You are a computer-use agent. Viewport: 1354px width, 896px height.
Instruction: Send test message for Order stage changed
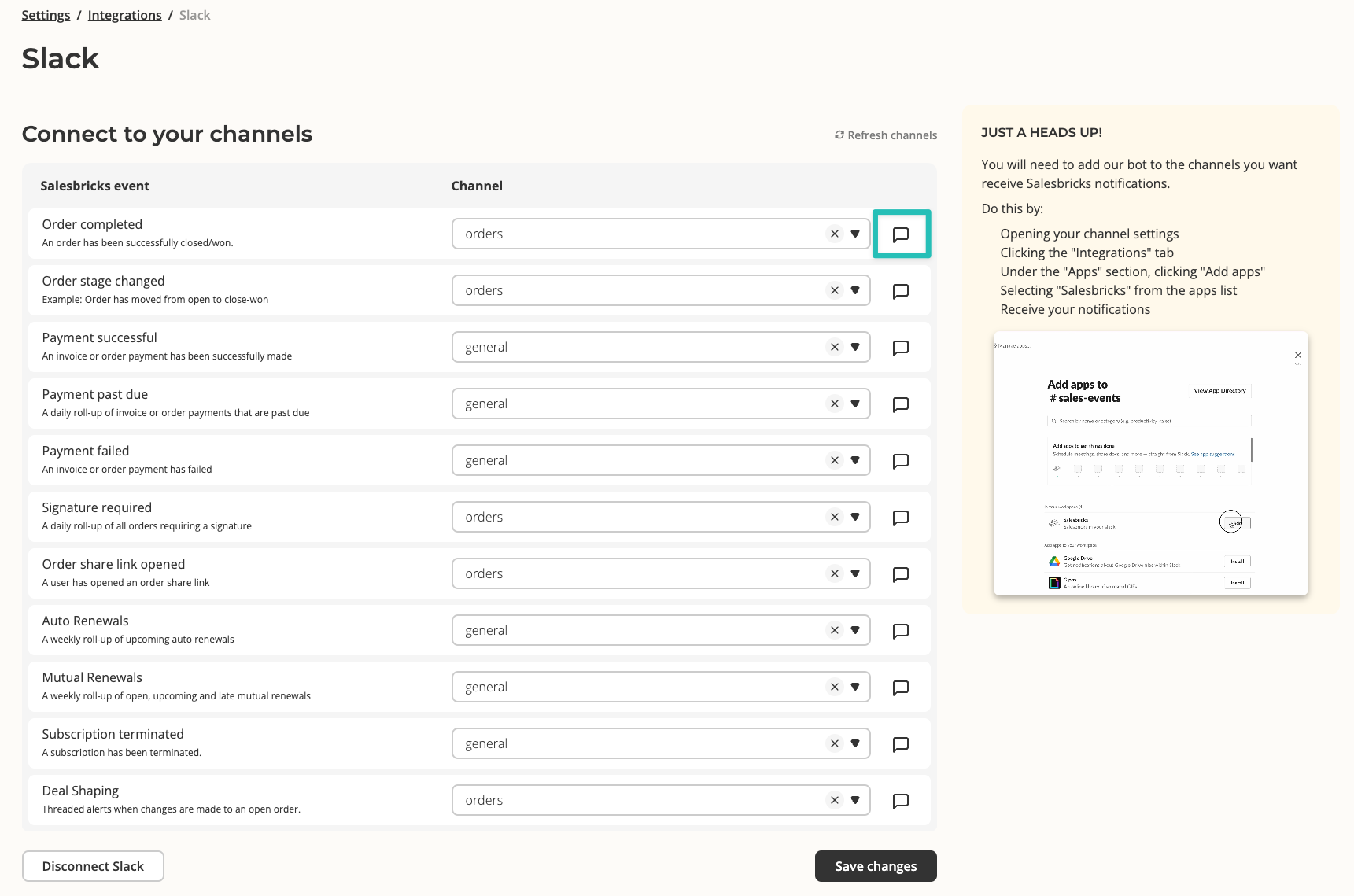[901, 291]
